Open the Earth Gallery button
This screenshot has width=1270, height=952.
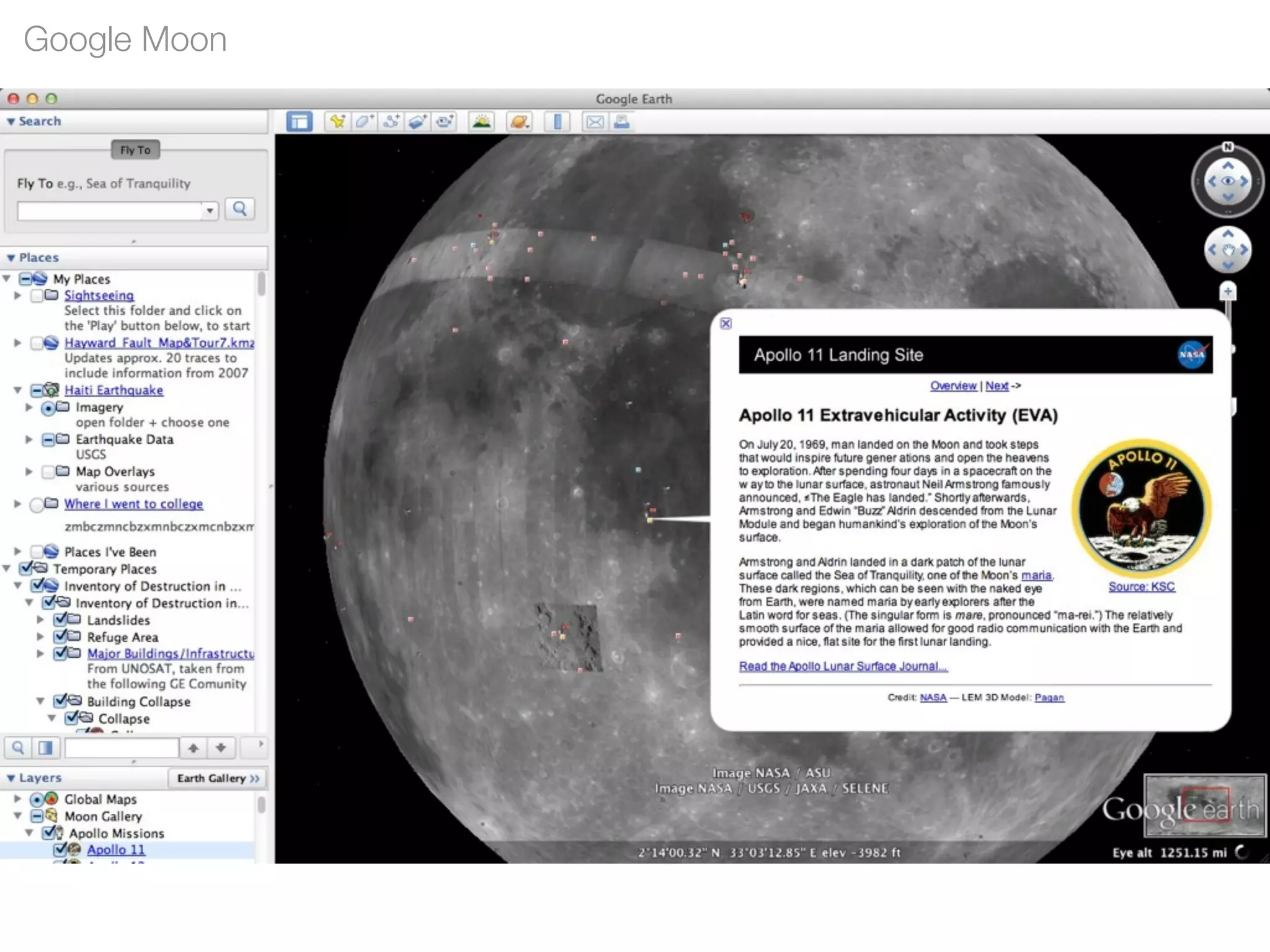pos(218,778)
